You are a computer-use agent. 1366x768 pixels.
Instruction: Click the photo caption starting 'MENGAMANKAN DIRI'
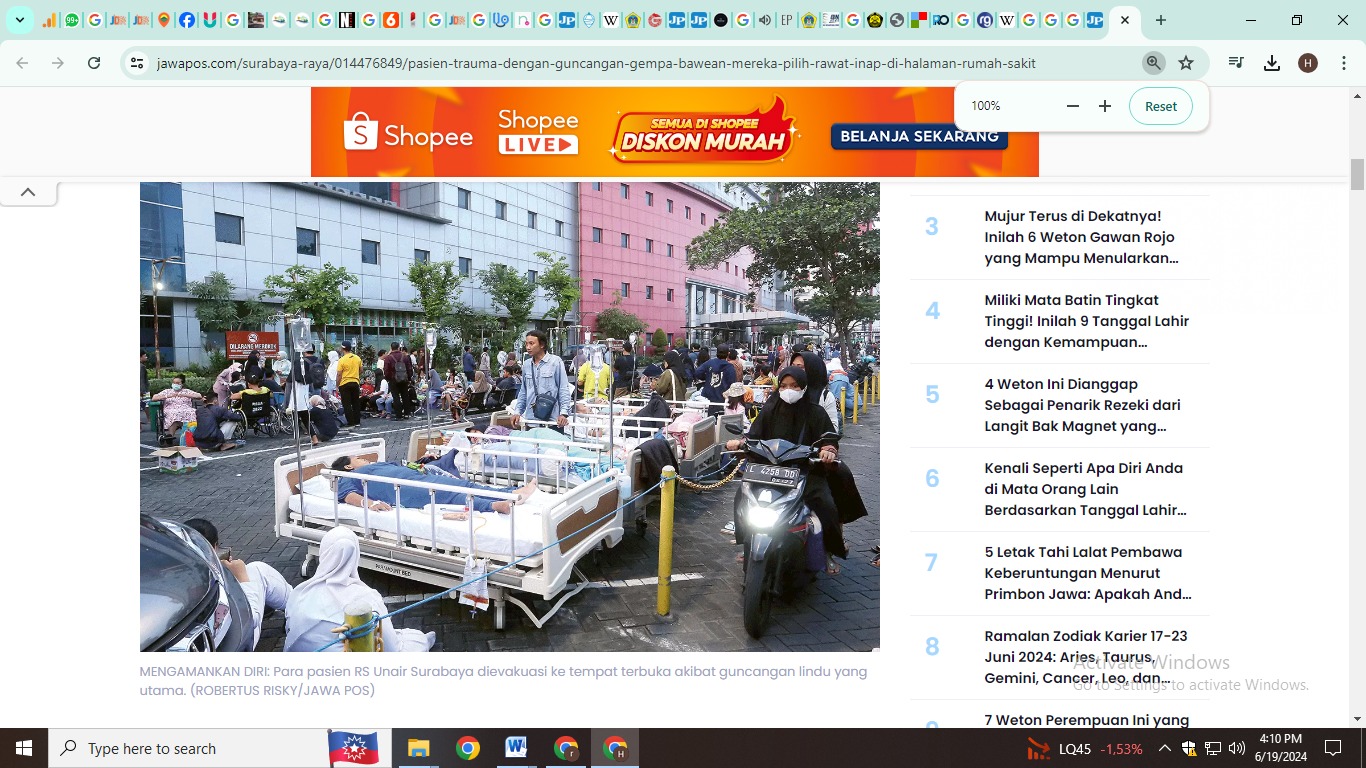coord(503,681)
